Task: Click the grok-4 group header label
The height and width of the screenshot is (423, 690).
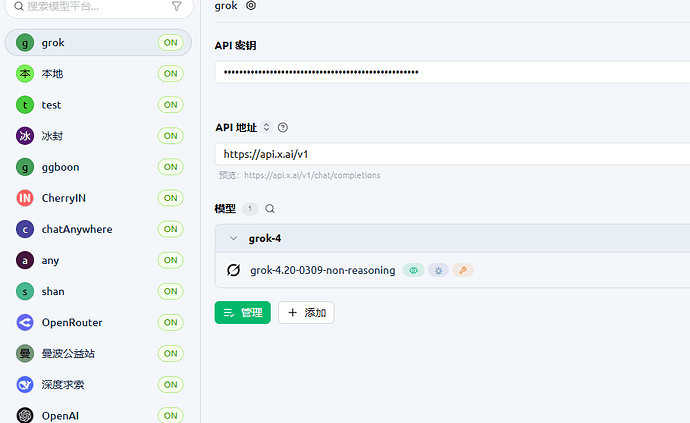Action: [x=264, y=239]
